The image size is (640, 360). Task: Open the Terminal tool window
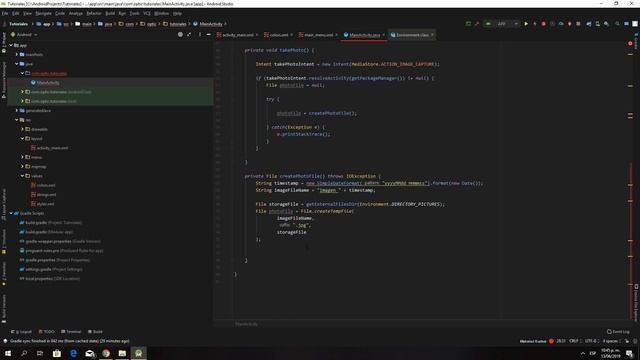point(71,331)
